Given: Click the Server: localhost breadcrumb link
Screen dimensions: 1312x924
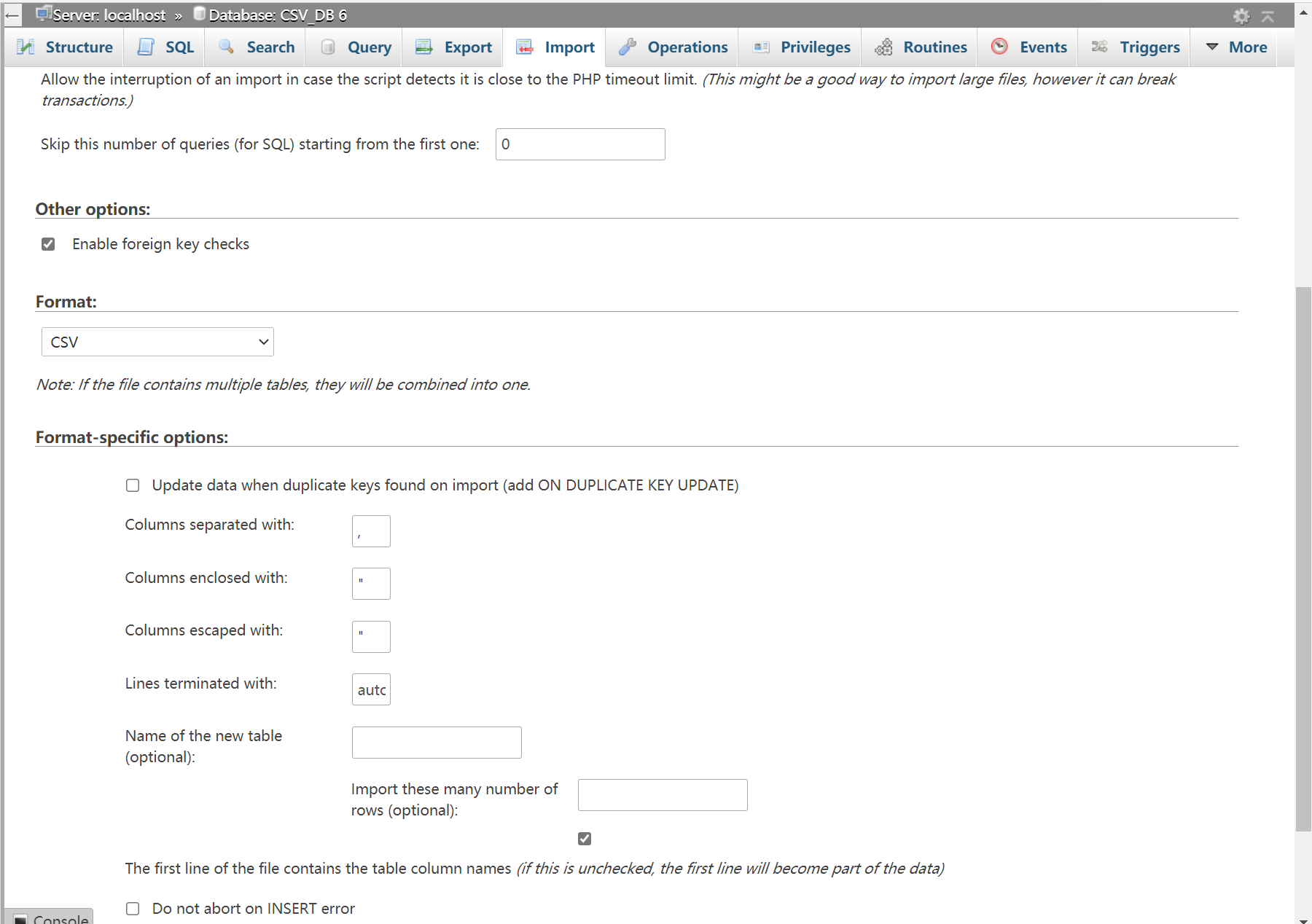Looking at the screenshot, I should tap(109, 15).
